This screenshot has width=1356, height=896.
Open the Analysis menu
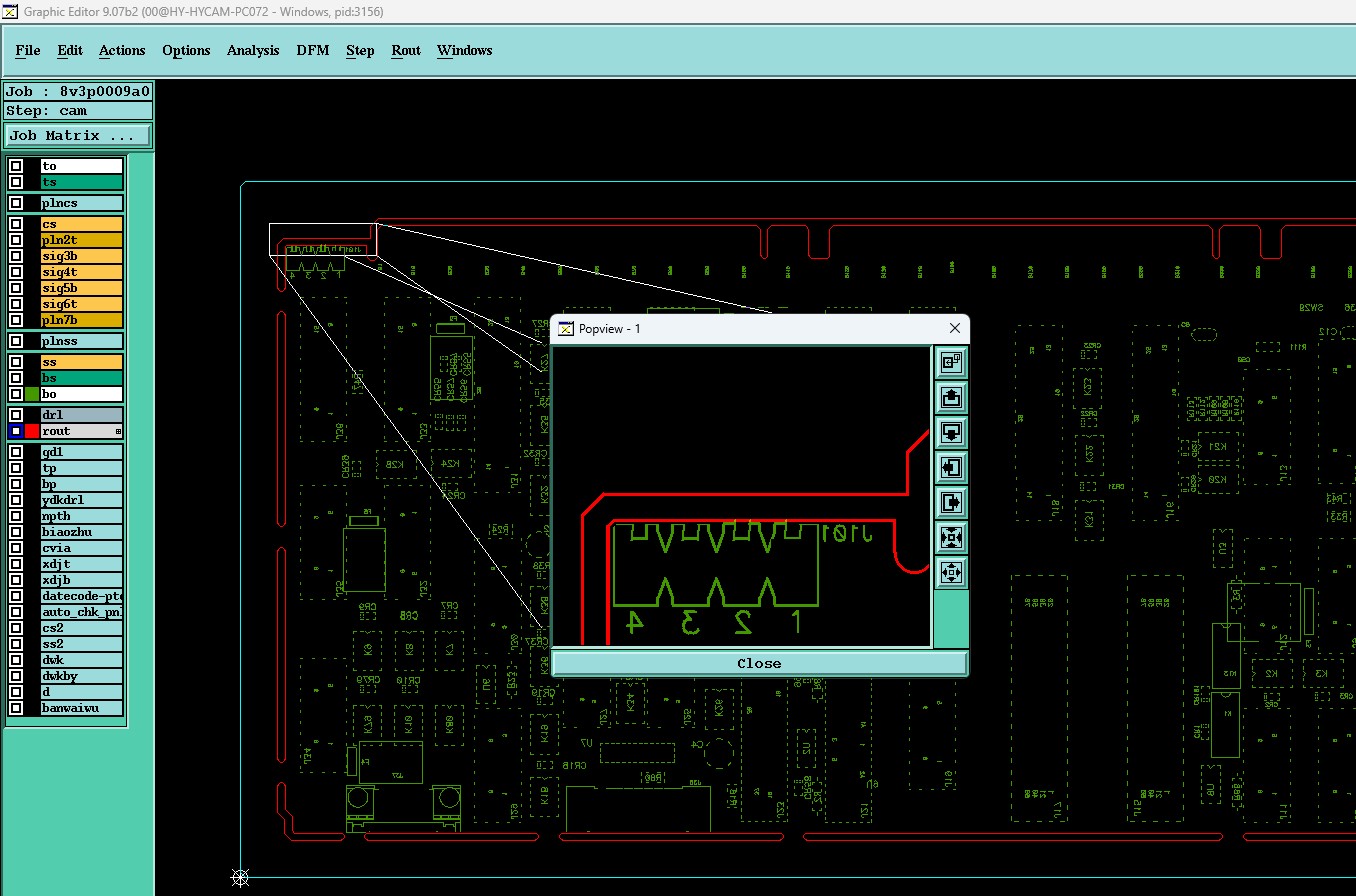(253, 50)
